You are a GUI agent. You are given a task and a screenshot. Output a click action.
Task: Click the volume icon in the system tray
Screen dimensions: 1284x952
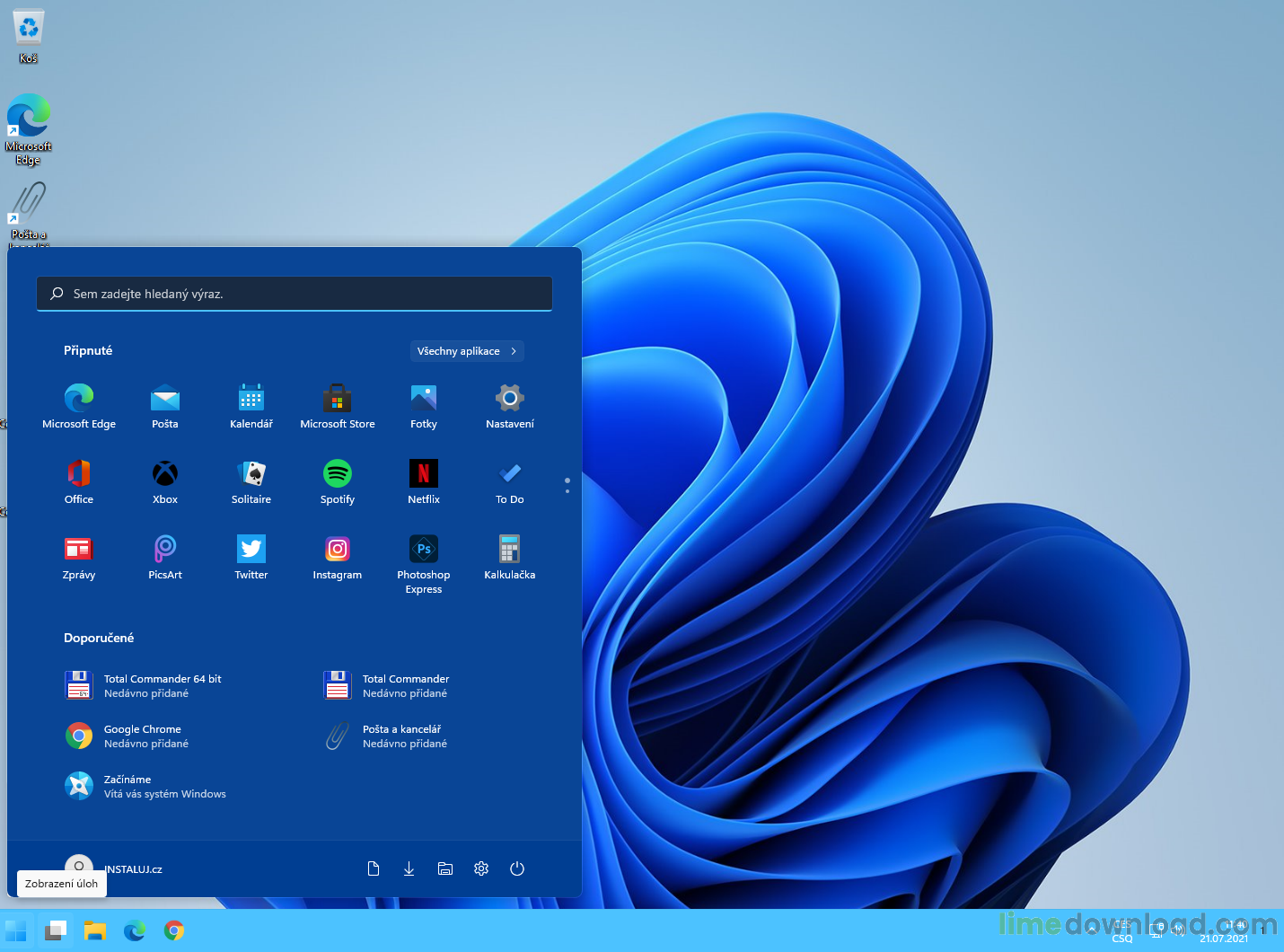coord(1176,931)
